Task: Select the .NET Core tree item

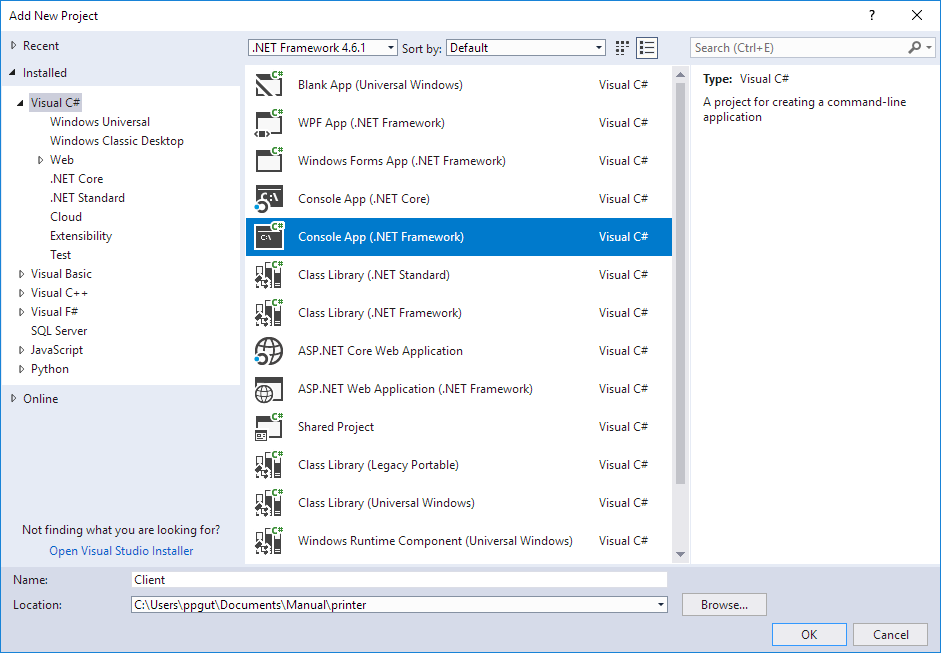Action: coord(76,179)
